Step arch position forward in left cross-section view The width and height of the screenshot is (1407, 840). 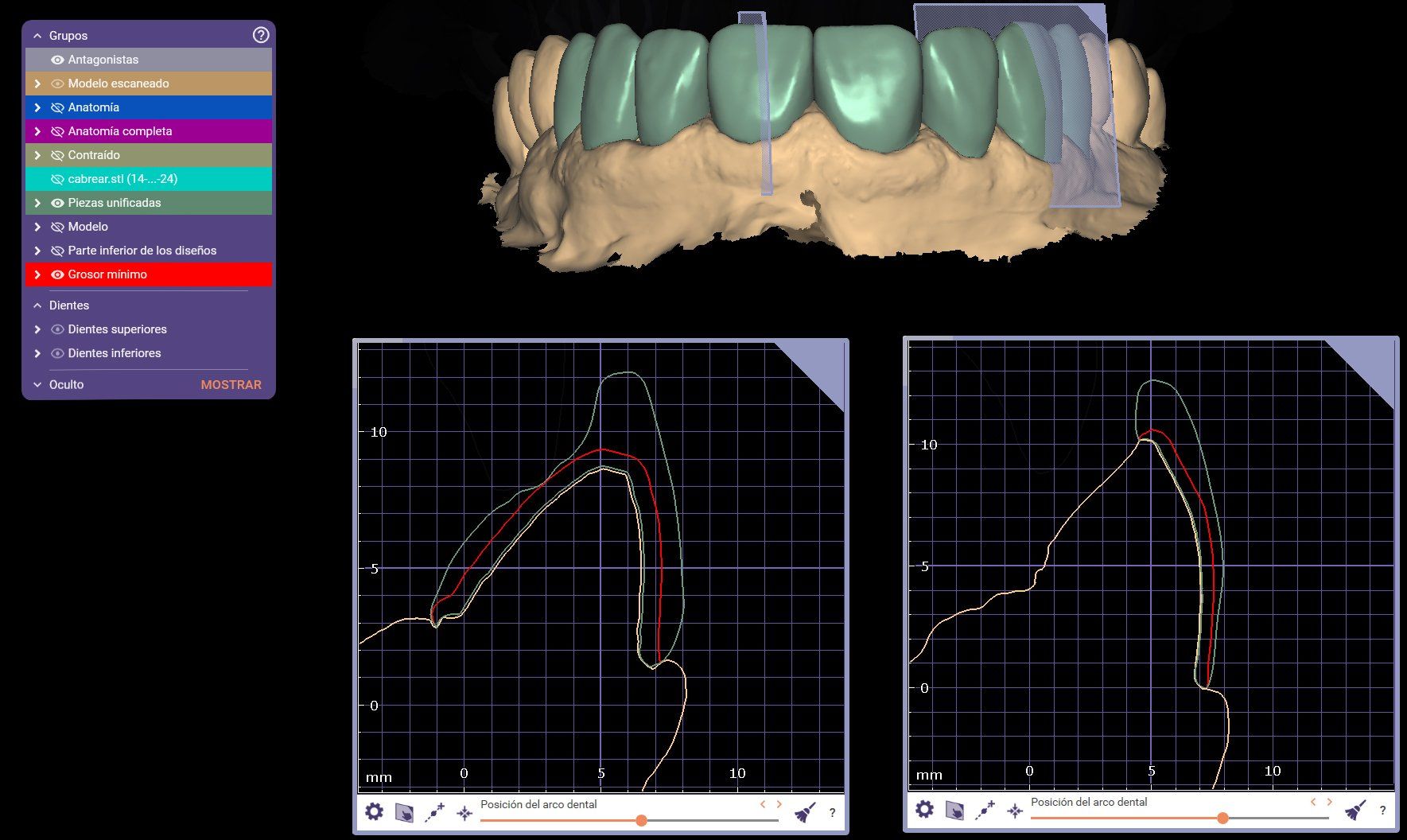click(x=779, y=804)
